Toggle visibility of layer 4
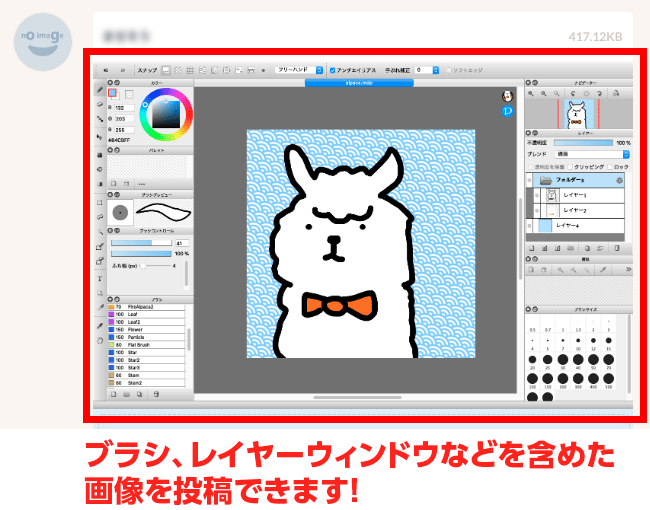The image size is (650, 510). click(x=529, y=226)
